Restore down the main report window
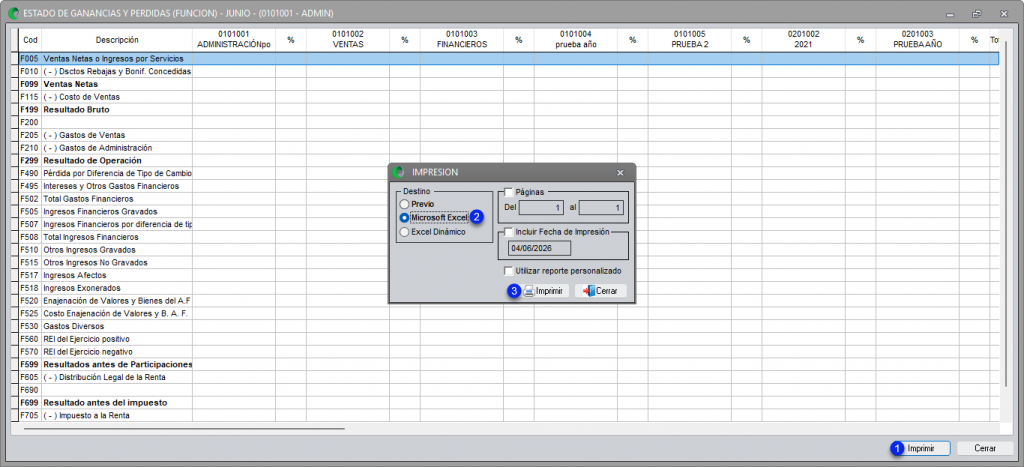 click(977, 13)
